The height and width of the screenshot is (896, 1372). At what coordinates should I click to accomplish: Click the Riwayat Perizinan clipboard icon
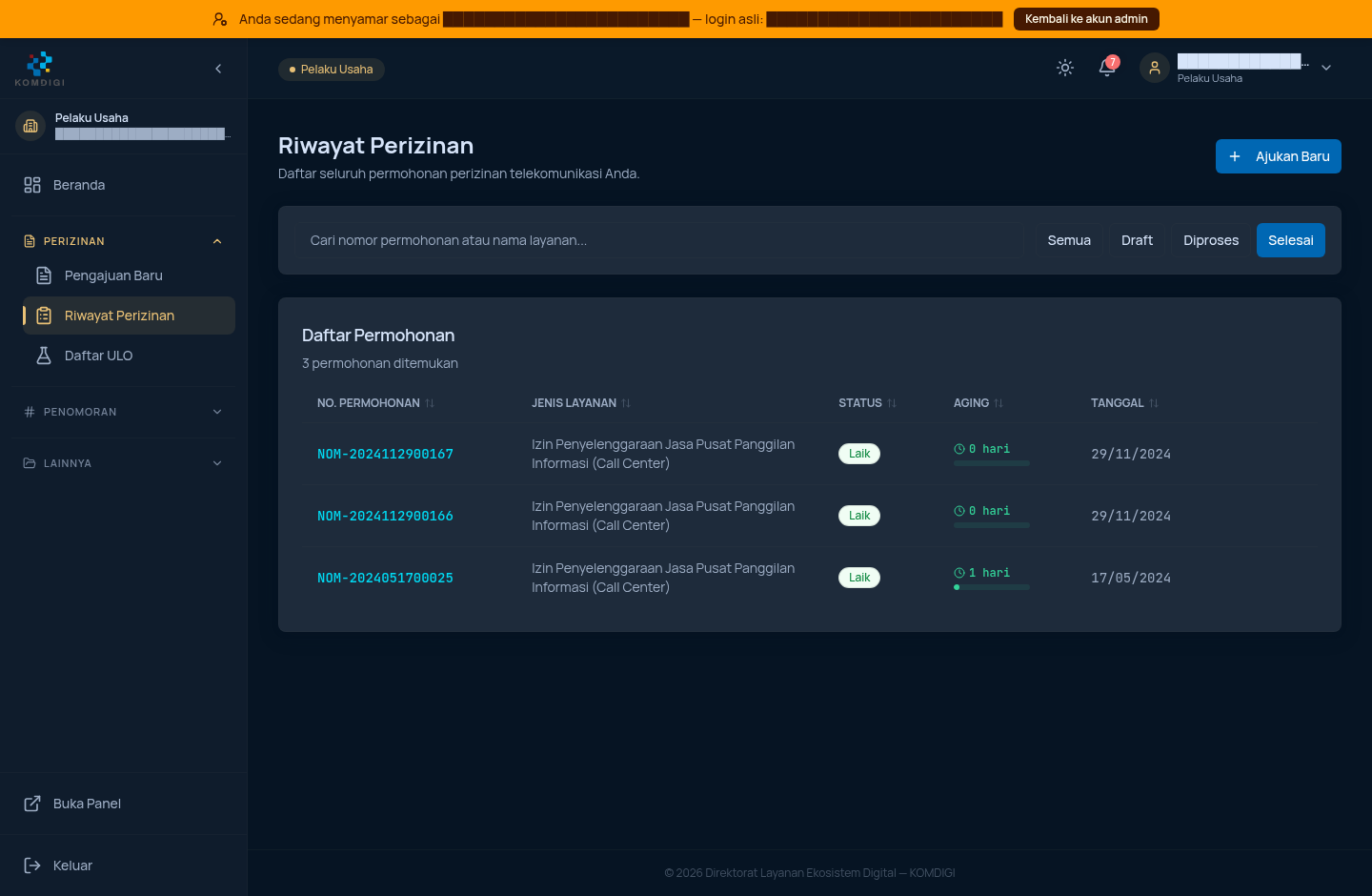[x=44, y=316]
